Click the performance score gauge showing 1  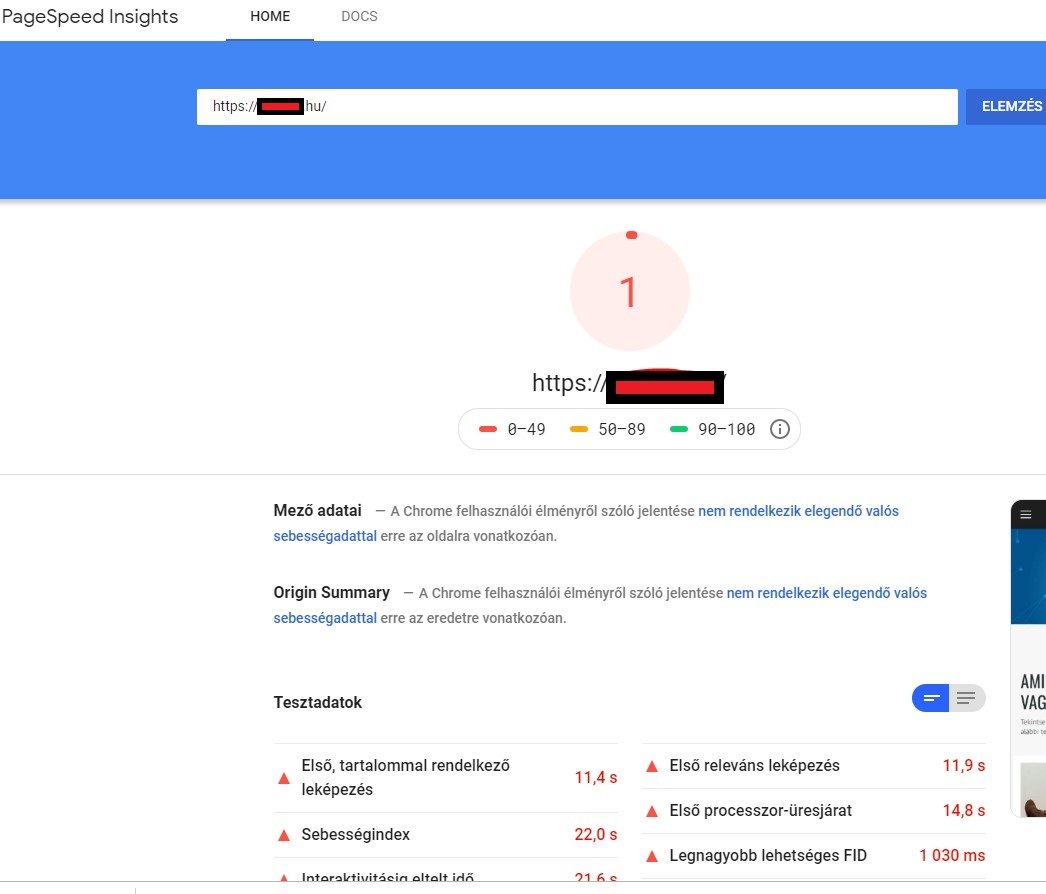pos(629,292)
